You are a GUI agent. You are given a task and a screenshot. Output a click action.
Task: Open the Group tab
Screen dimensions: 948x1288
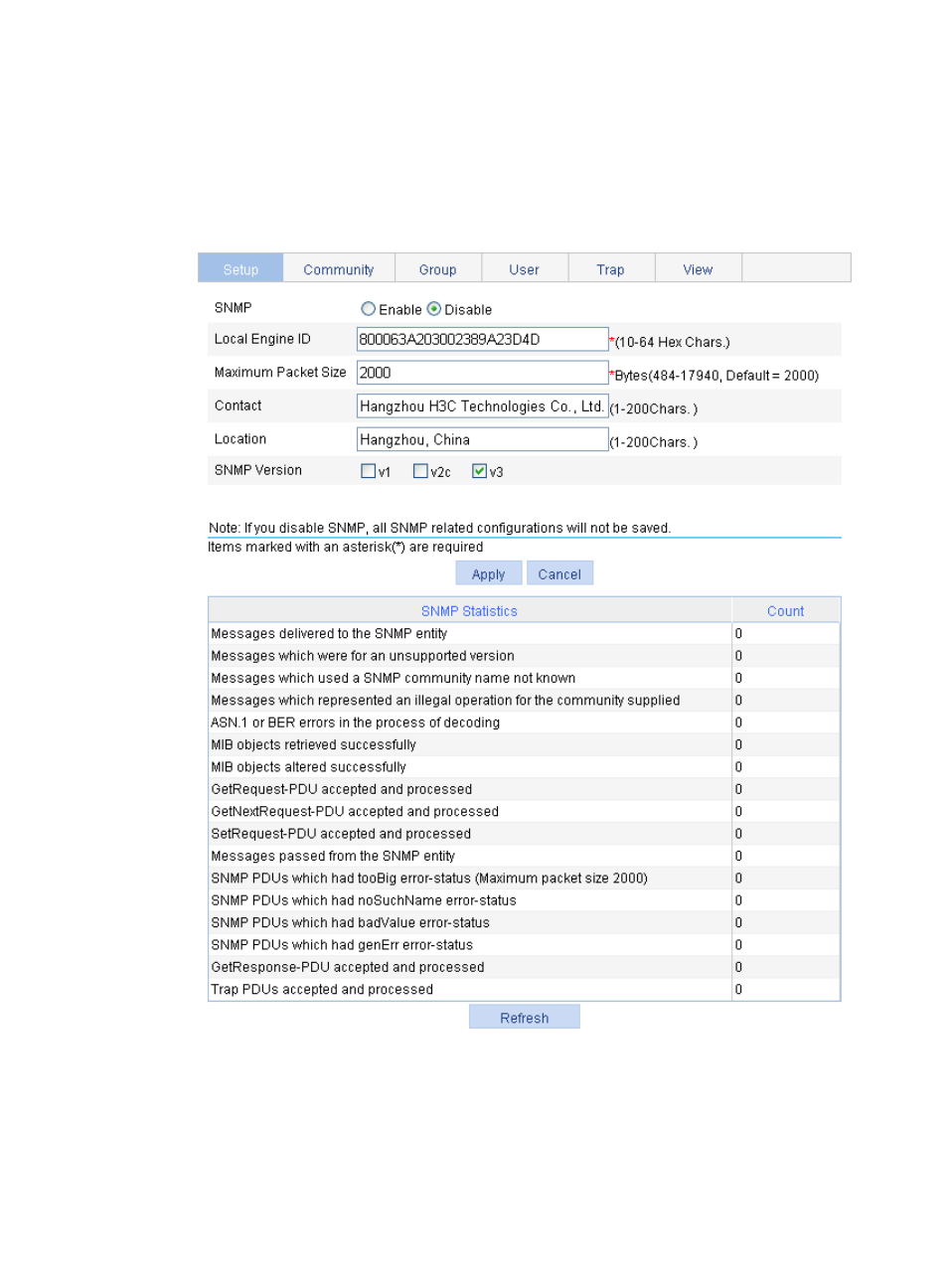[x=437, y=269]
